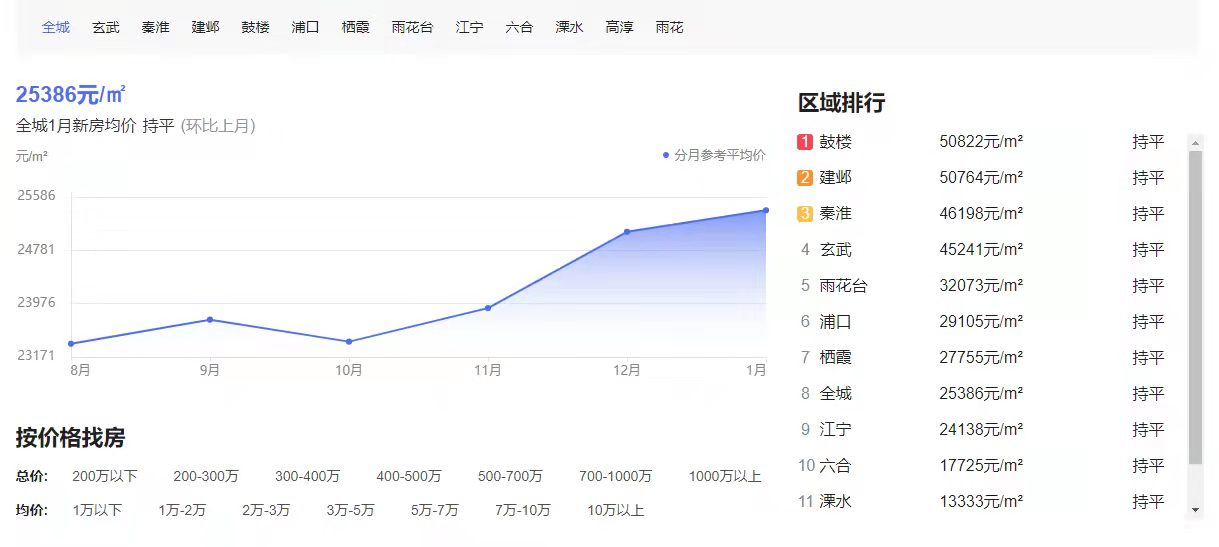1219x547 pixels.
Task: Select the 12月 data point on chart
Action: coord(627,232)
